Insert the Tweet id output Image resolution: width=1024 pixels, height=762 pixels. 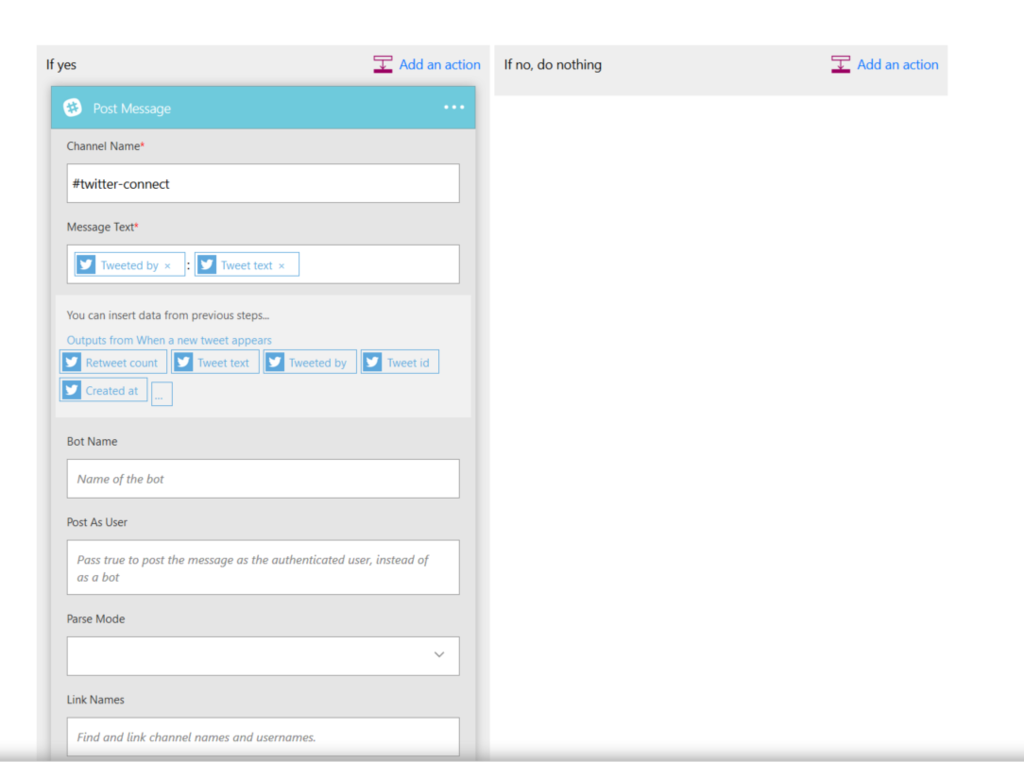tap(400, 362)
